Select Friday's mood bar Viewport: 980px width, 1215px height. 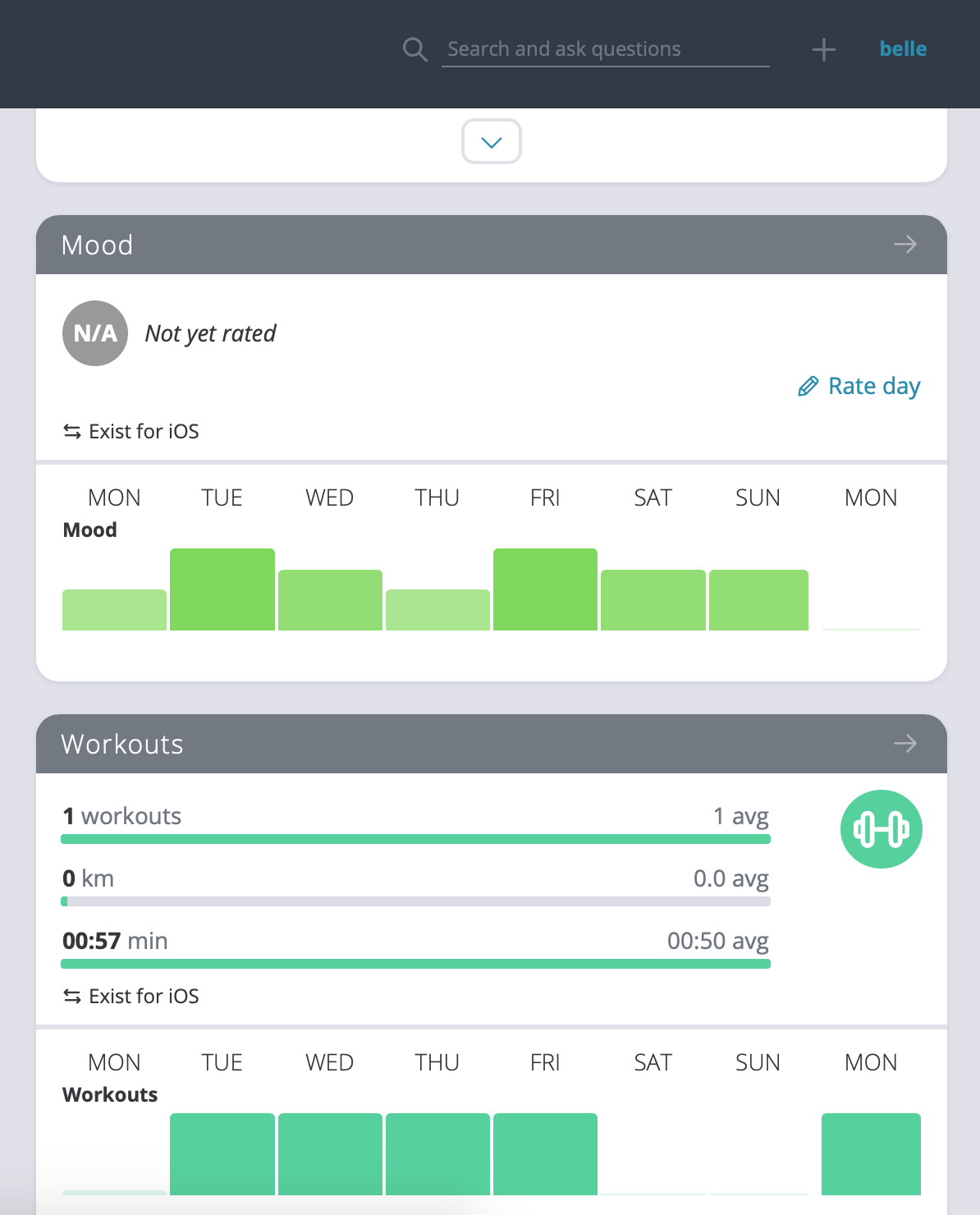pyautogui.click(x=545, y=589)
